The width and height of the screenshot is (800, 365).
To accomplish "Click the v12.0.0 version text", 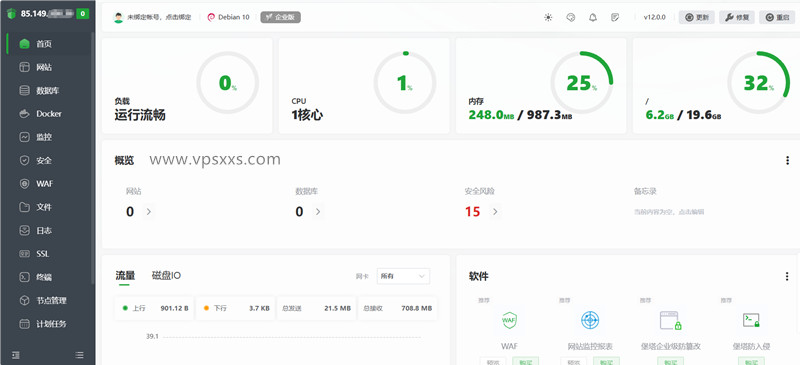I will (x=655, y=17).
